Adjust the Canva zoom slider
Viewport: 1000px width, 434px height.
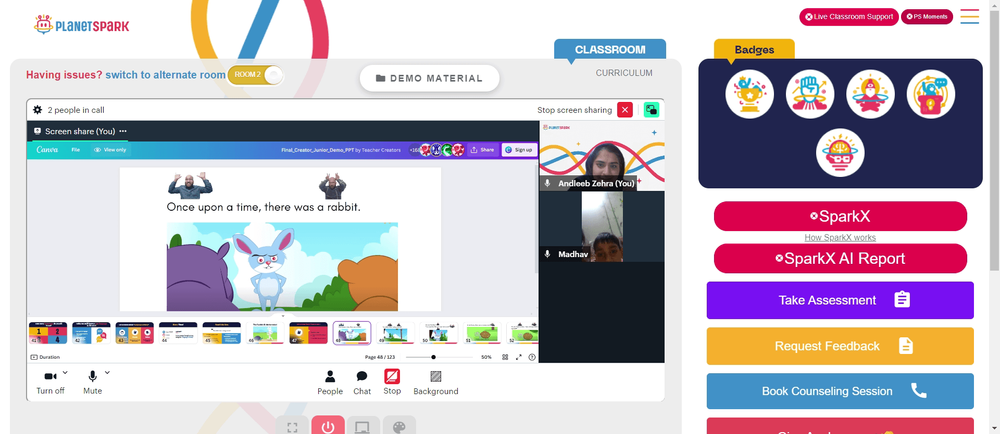tap(439, 357)
